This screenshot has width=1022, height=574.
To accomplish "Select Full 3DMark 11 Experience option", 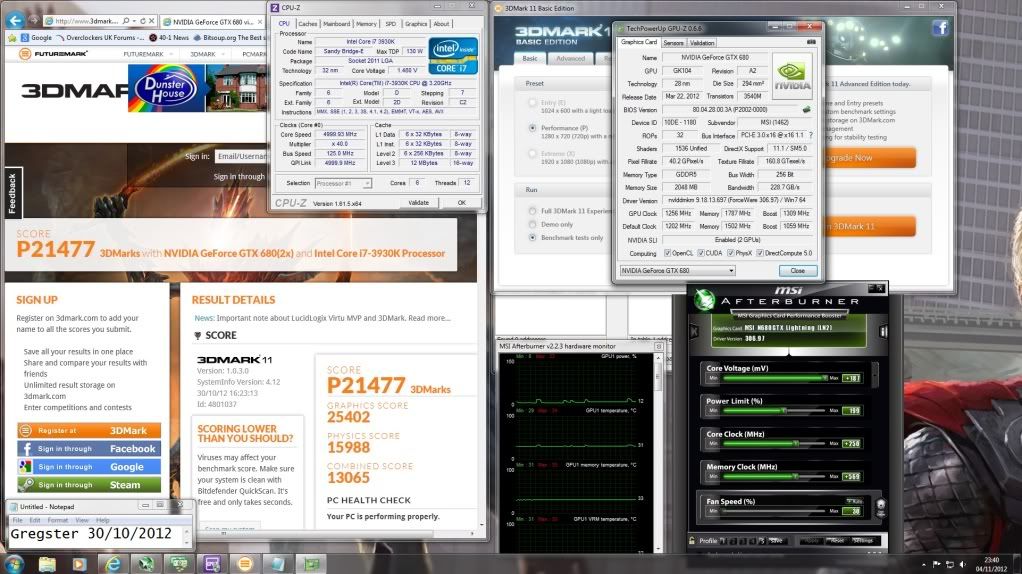I will [x=533, y=211].
